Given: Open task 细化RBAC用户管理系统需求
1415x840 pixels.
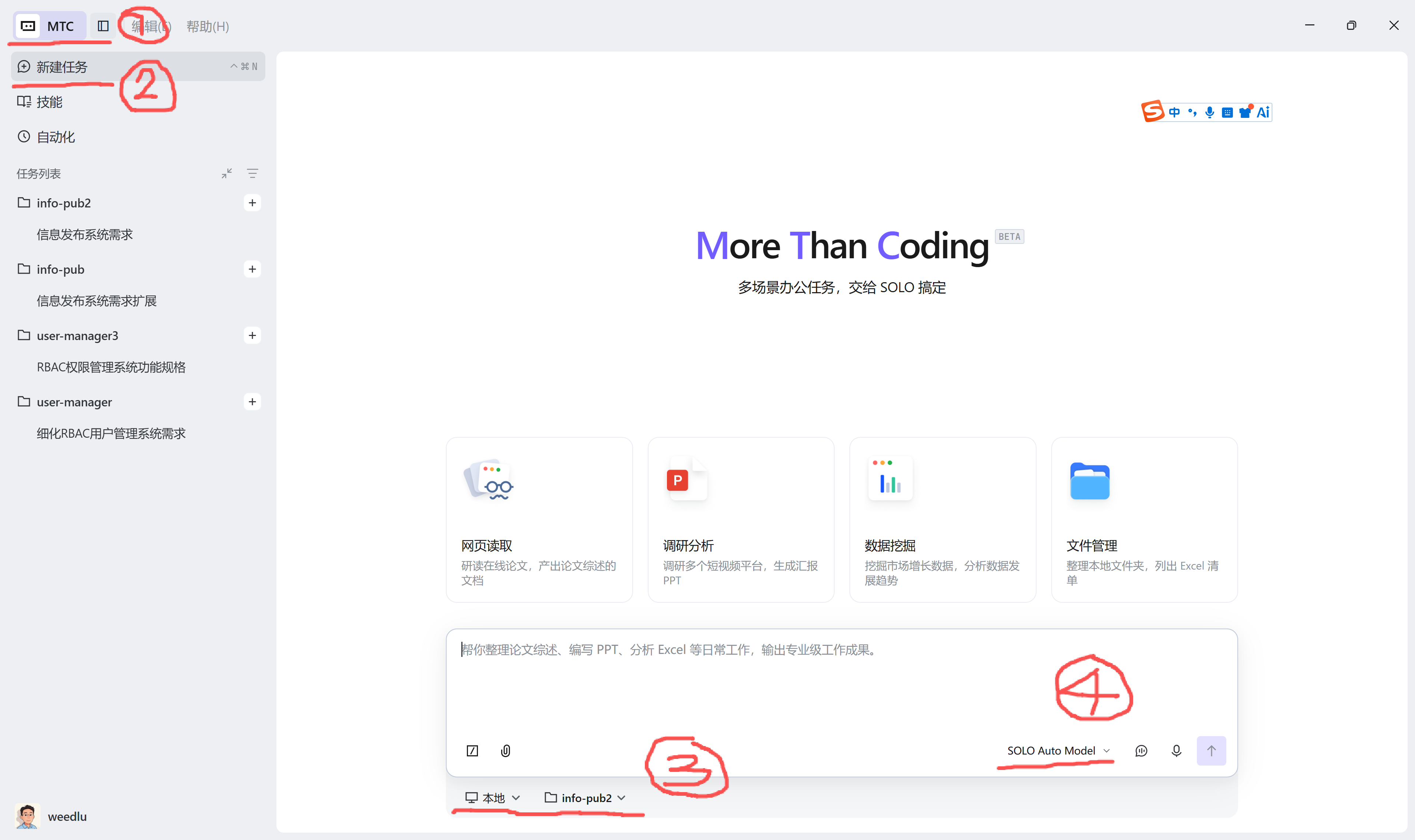Looking at the screenshot, I should point(112,434).
